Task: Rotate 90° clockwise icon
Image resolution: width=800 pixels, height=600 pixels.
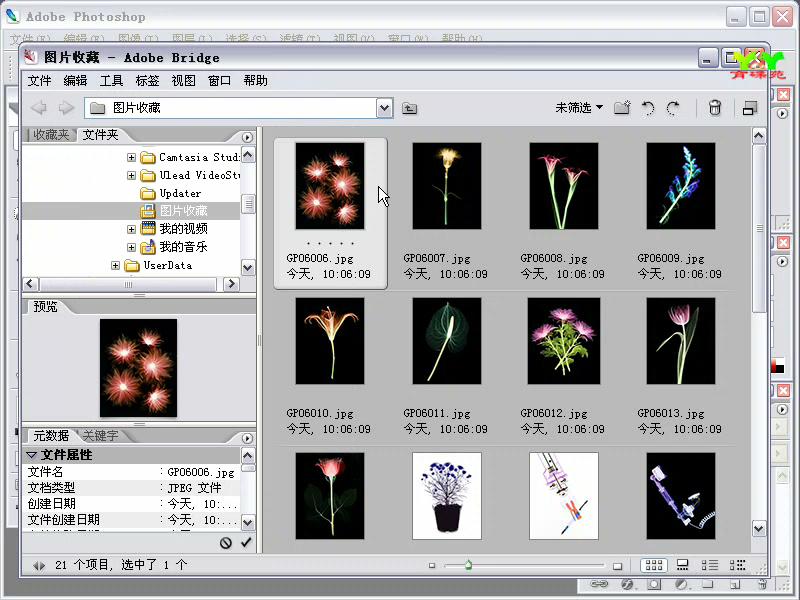Action: click(x=673, y=108)
